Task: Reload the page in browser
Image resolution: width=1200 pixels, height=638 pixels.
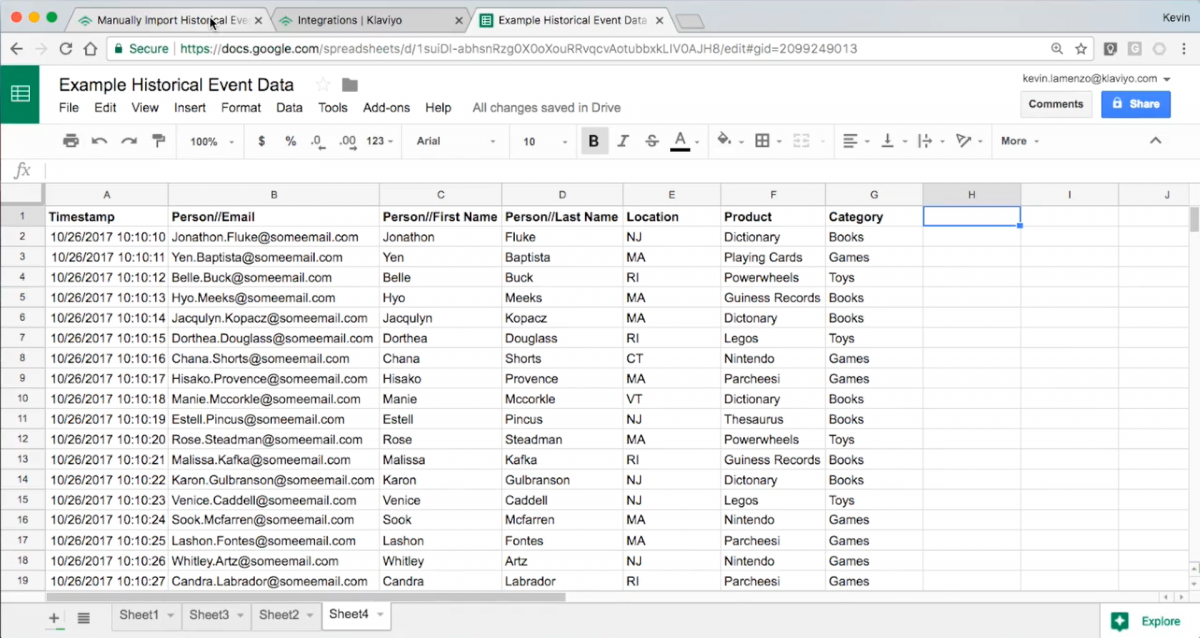Action: [x=66, y=48]
